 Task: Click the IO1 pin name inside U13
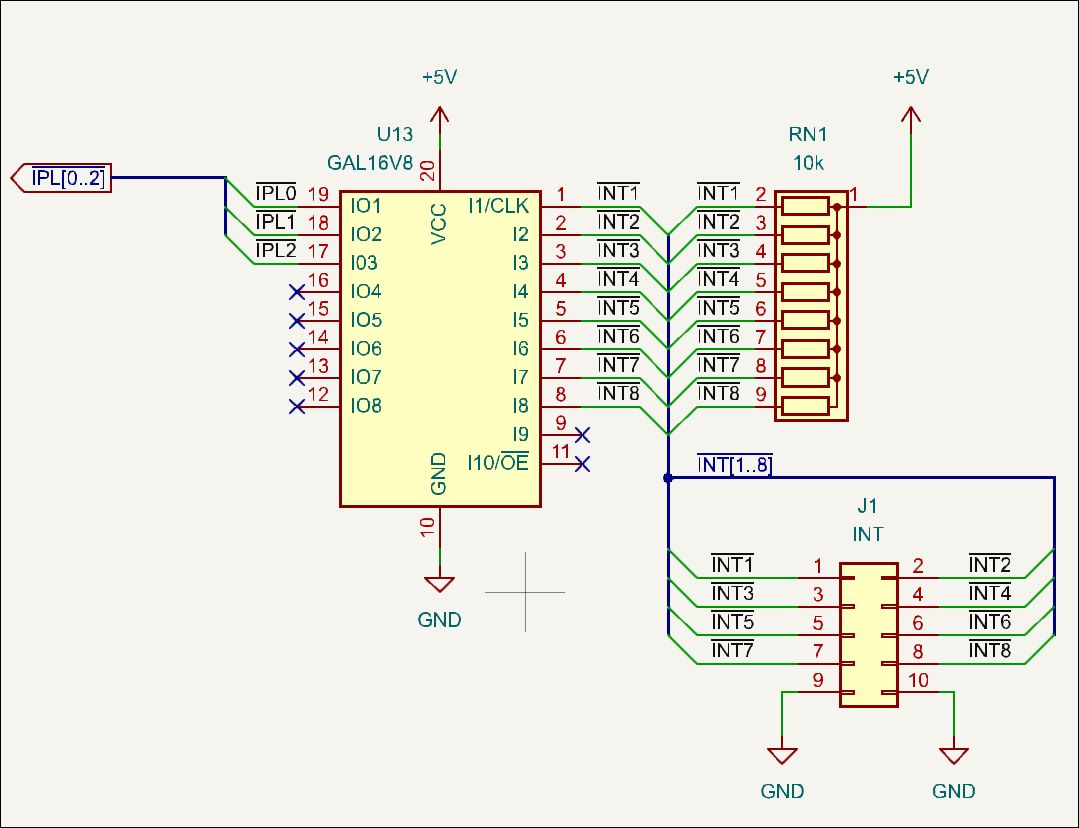point(366,206)
